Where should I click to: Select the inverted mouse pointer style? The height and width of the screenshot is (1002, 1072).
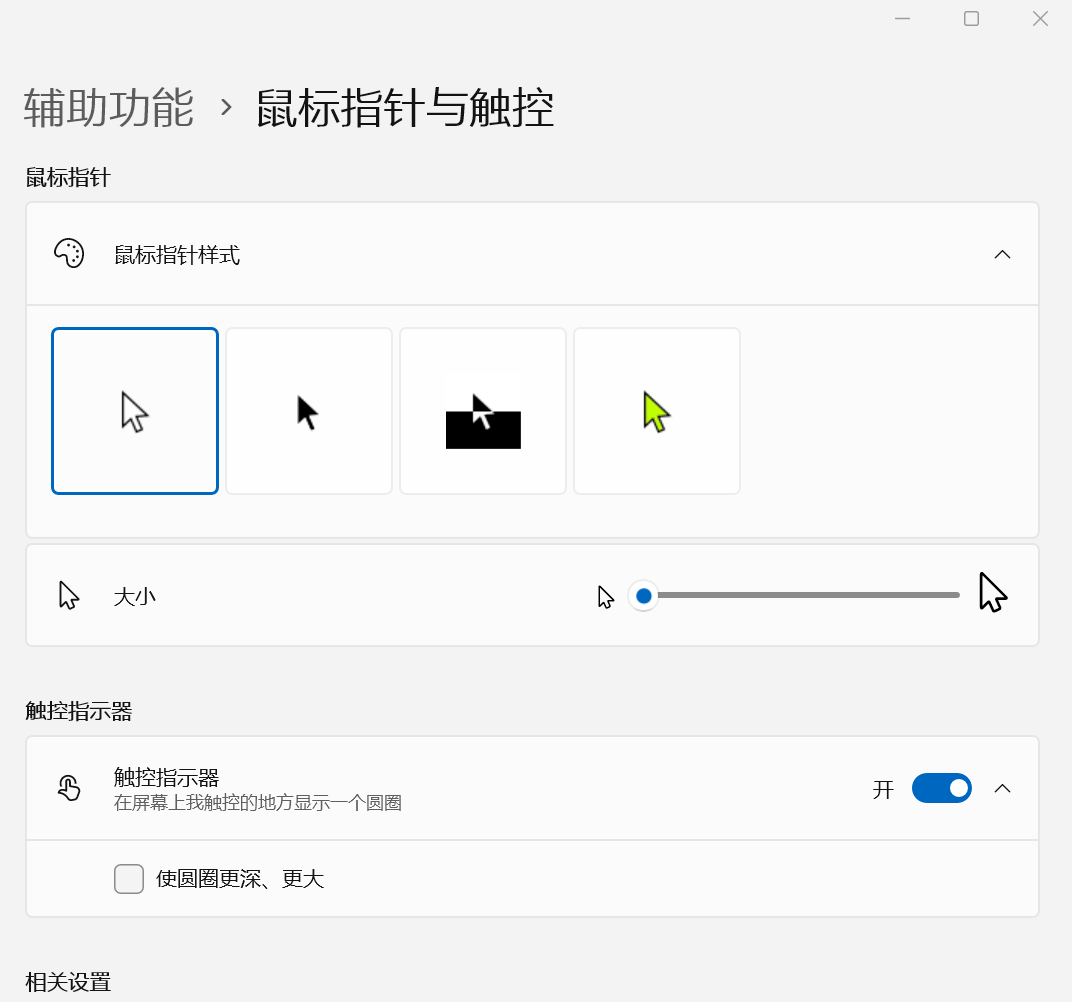pos(483,411)
